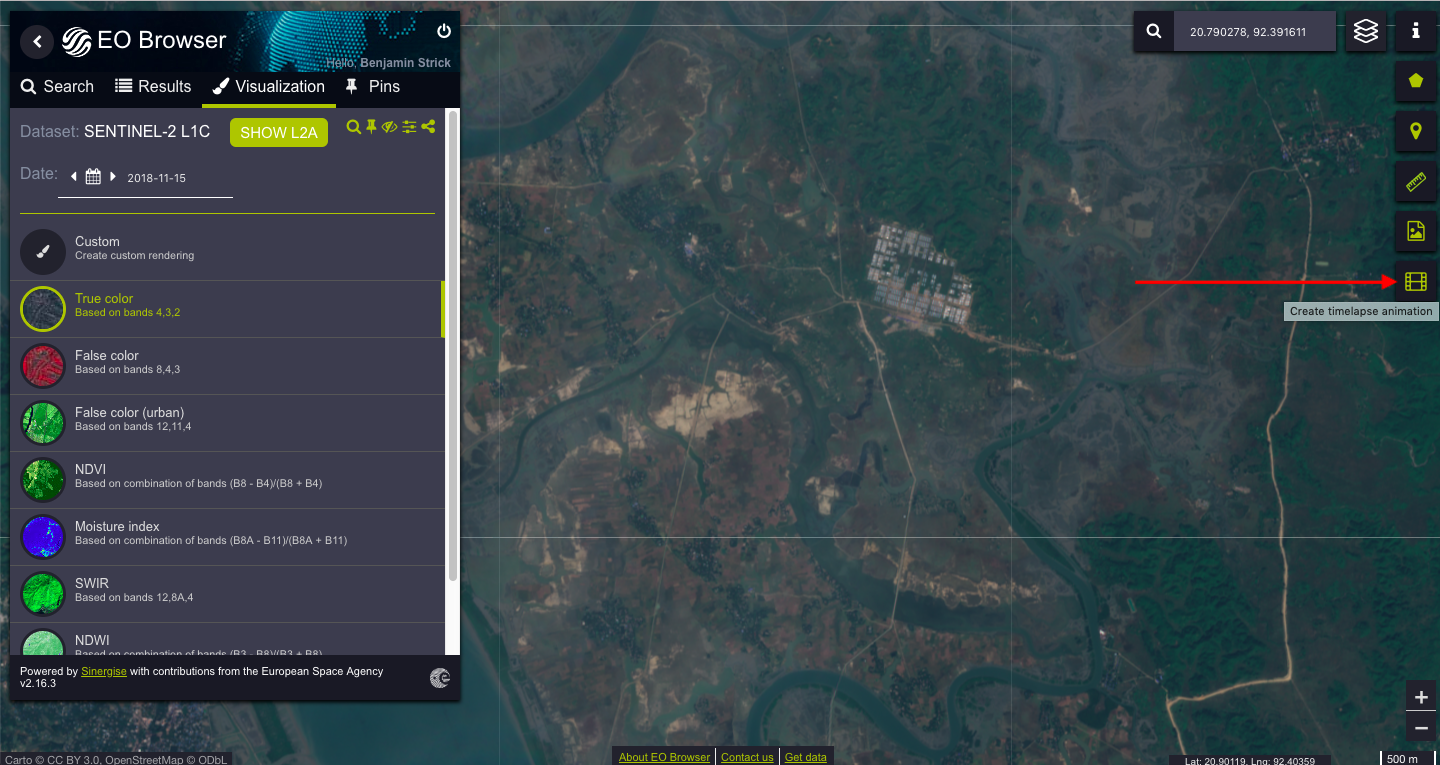
Task: Go to next date with right arrow
Action: [113, 177]
